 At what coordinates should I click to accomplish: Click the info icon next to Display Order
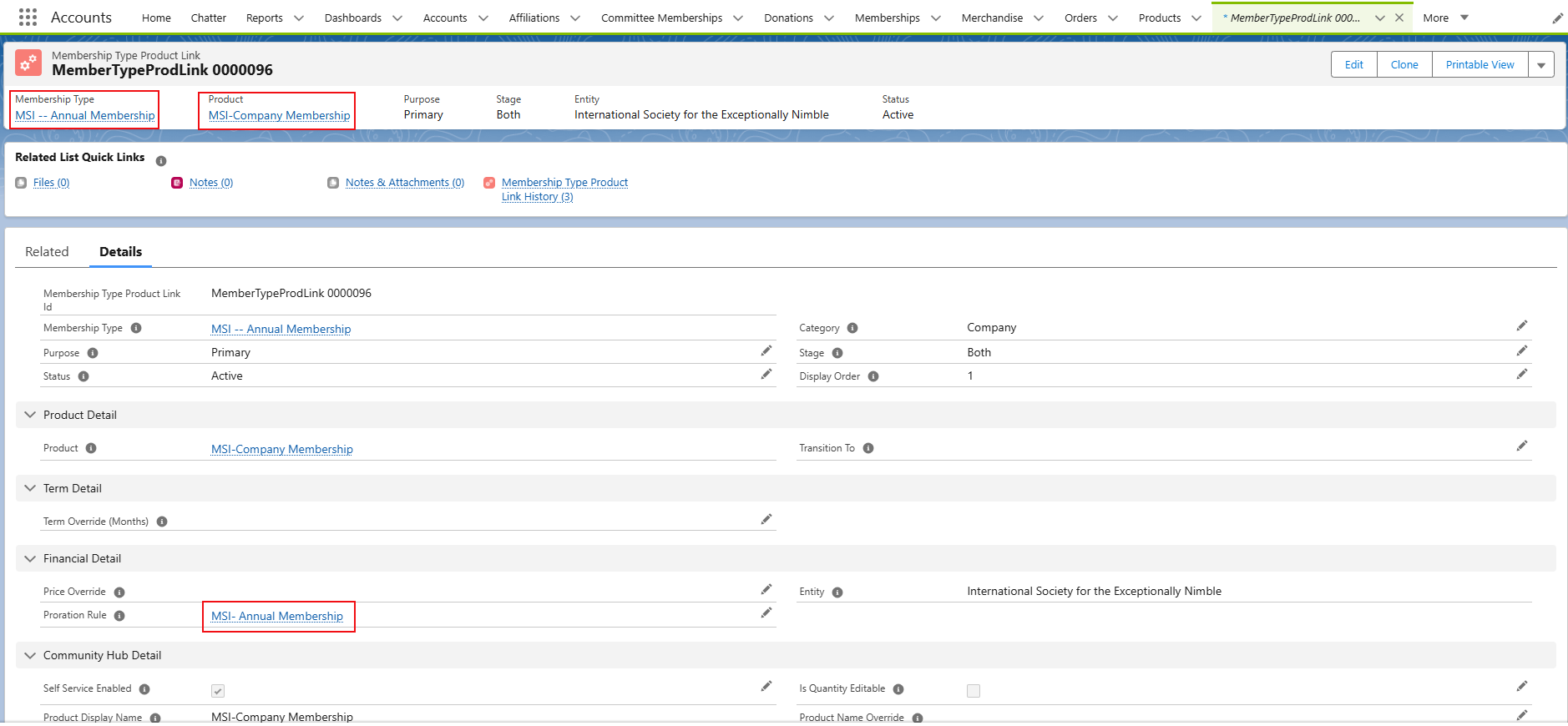[x=873, y=376]
